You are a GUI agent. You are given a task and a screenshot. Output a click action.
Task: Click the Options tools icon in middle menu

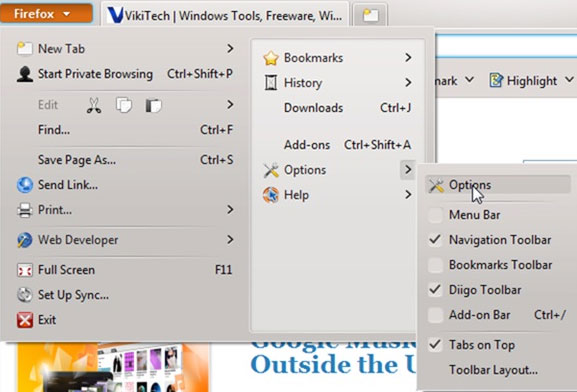click(271, 170)
